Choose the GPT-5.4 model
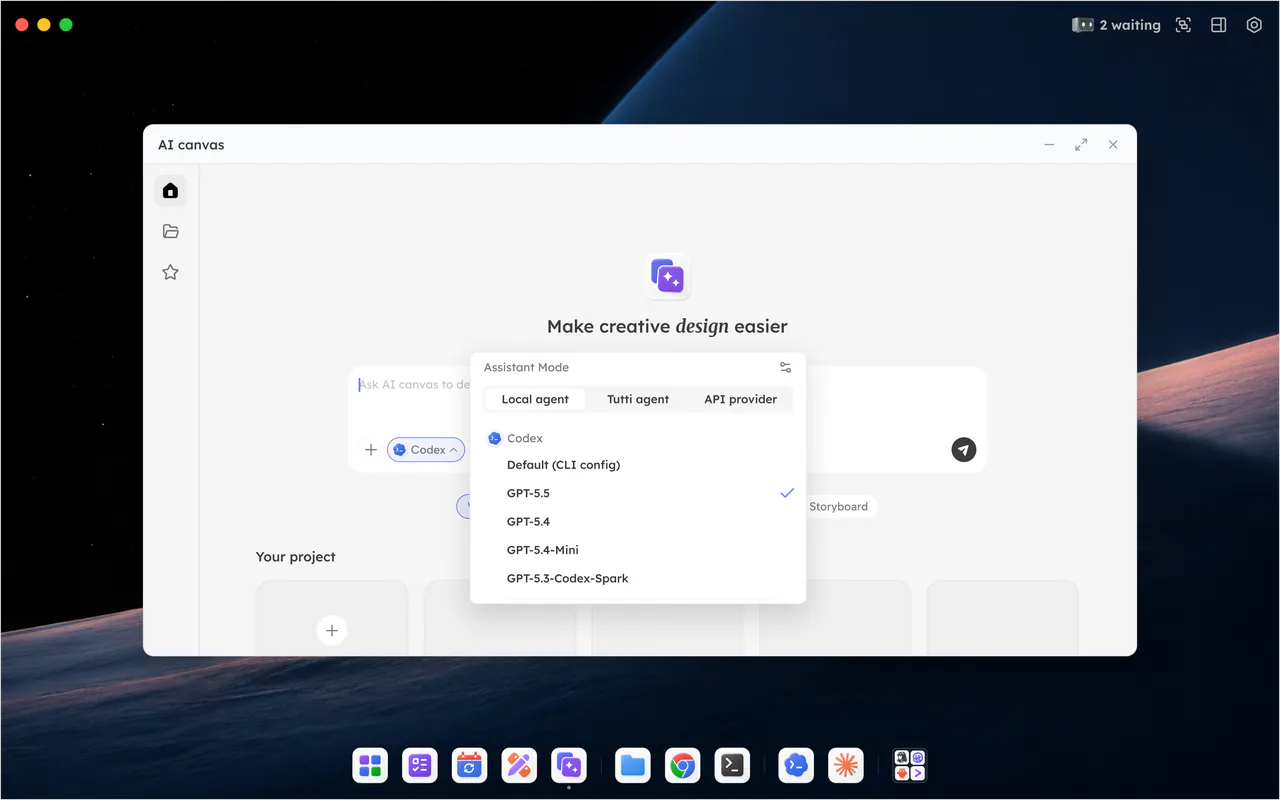 tap(638, 521)
